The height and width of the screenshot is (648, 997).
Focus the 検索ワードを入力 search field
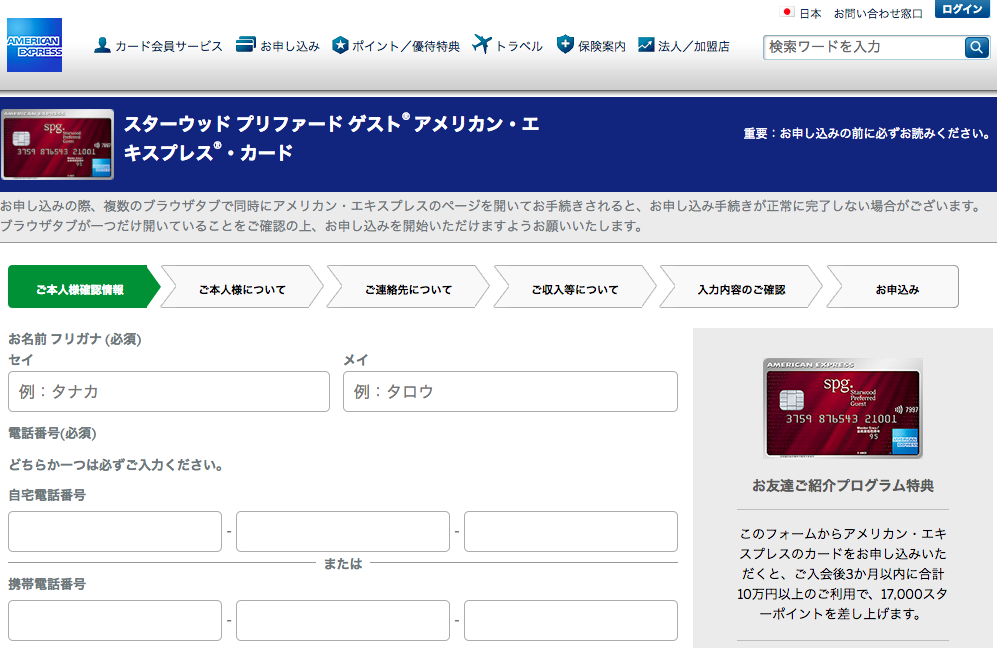pos(864,47)
